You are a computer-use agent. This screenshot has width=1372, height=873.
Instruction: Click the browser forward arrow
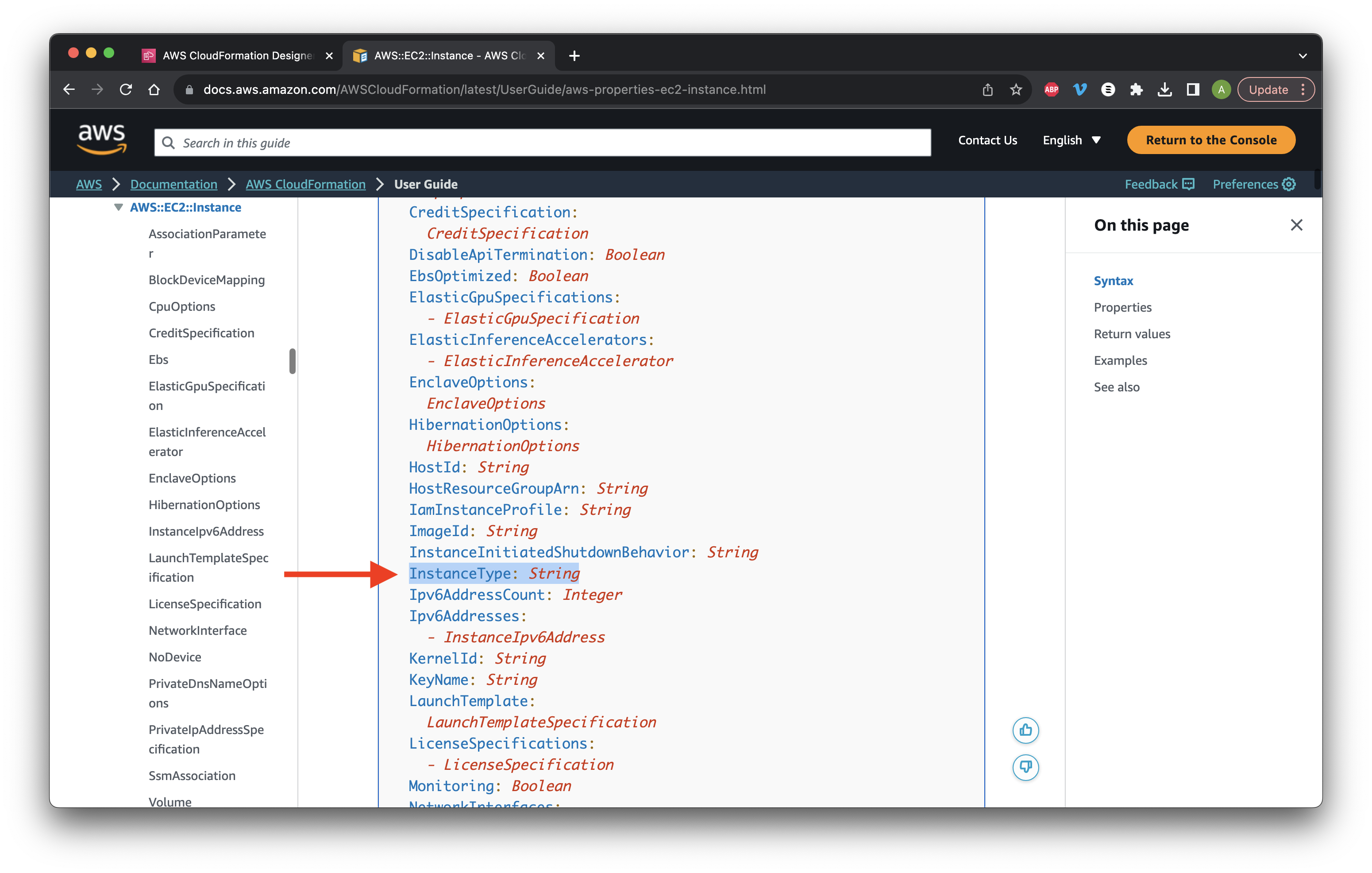[x=97, y=89]
